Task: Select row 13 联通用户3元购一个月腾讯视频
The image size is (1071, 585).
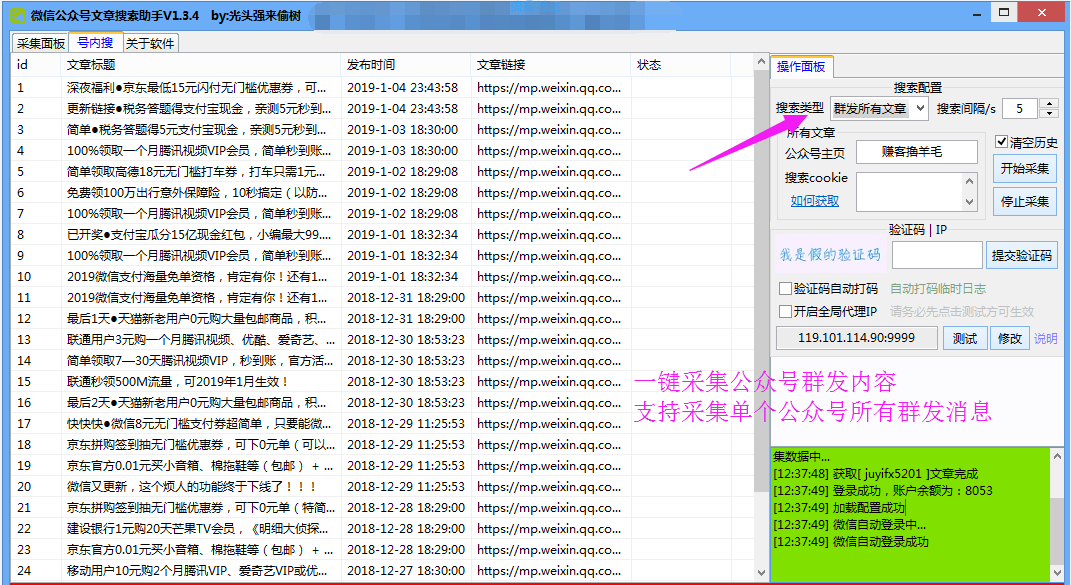Action: click(382, 340)
